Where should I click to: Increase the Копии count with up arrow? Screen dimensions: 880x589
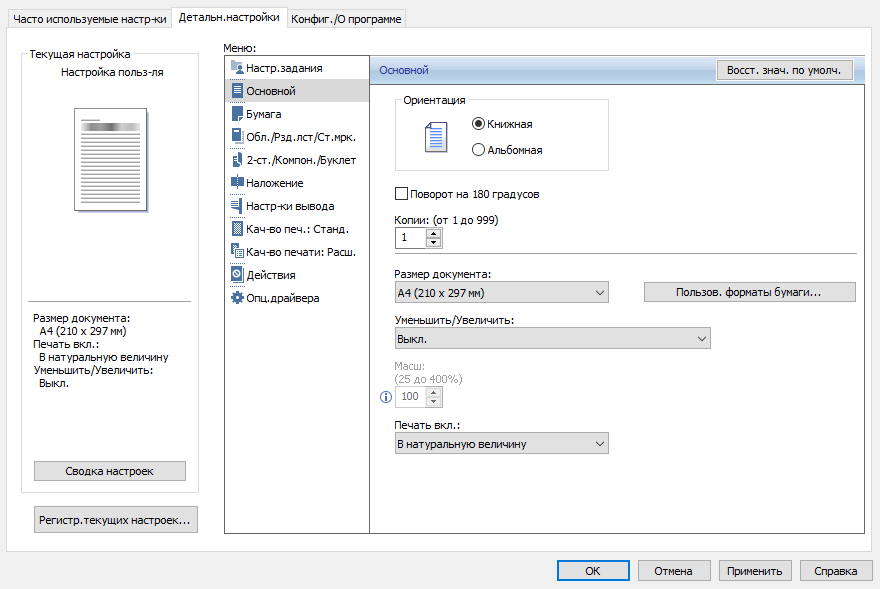click(433, 233)
